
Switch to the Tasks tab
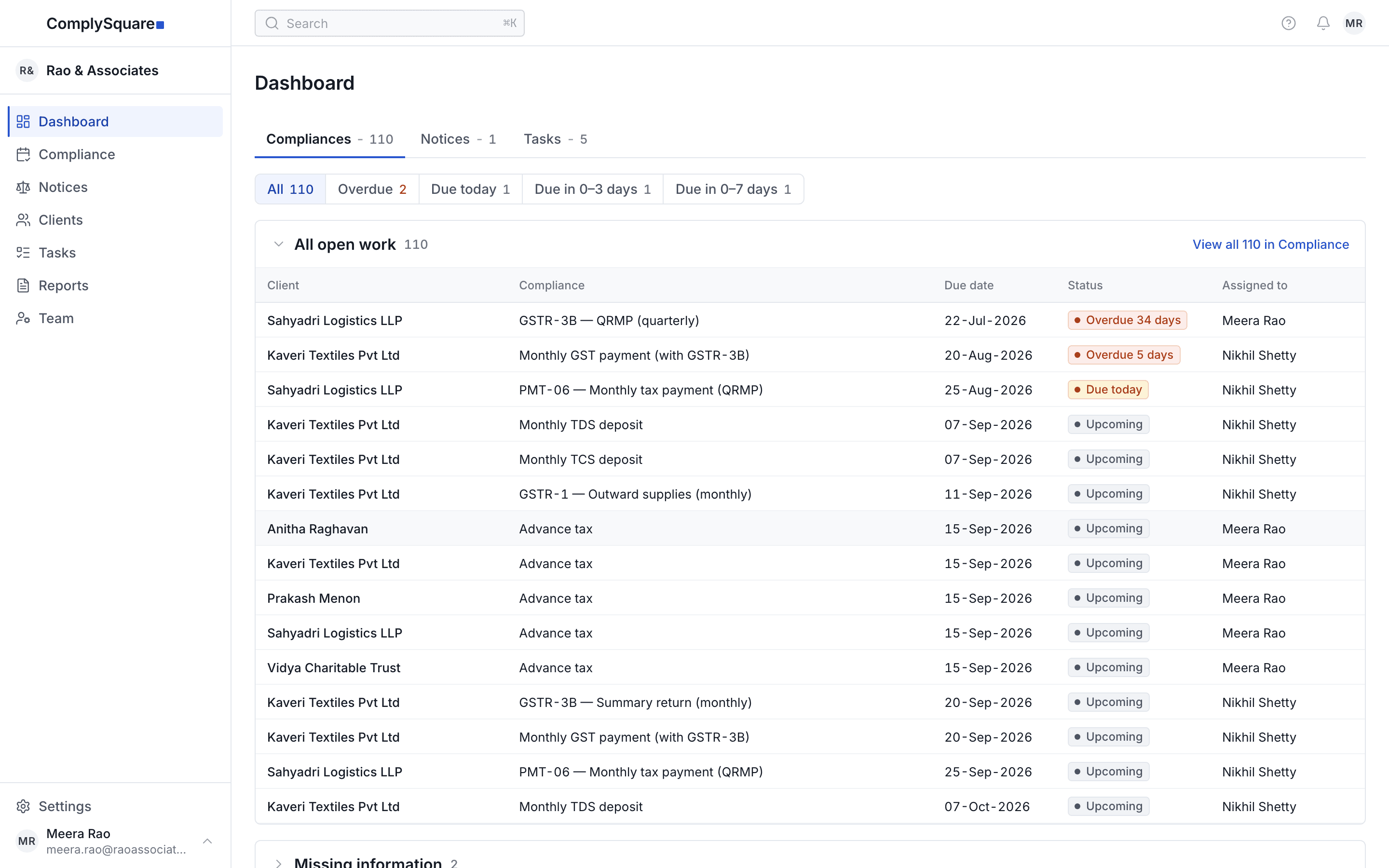[555, 139]
